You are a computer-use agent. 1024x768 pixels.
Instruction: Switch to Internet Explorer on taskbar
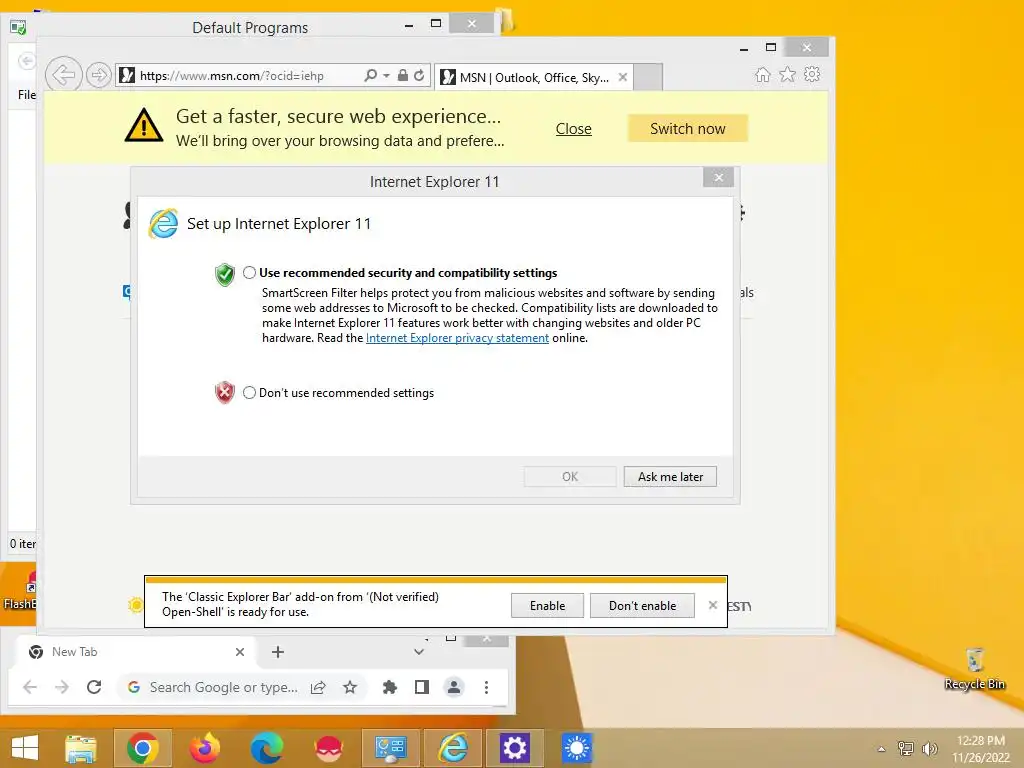453,748
